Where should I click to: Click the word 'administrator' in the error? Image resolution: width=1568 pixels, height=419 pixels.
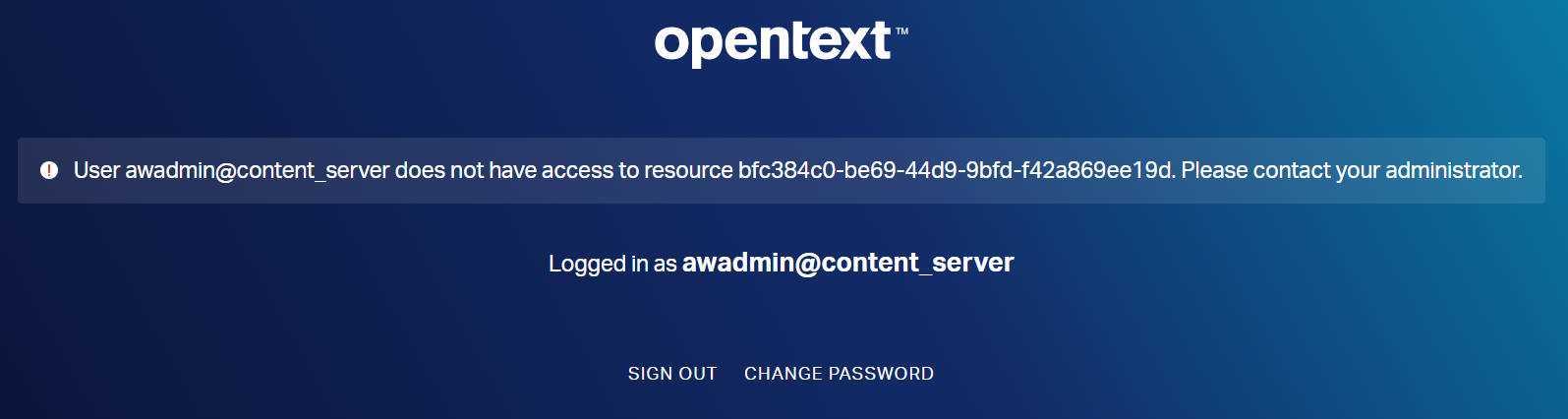[x=1453, y=170]
